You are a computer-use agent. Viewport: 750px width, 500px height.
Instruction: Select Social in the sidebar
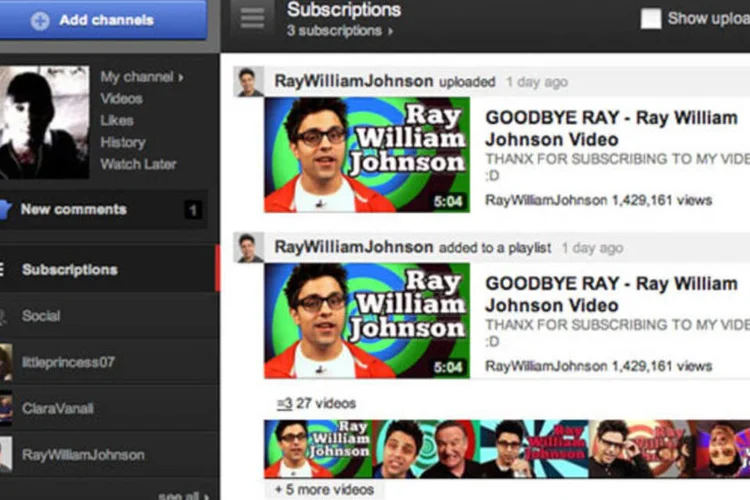110,316
